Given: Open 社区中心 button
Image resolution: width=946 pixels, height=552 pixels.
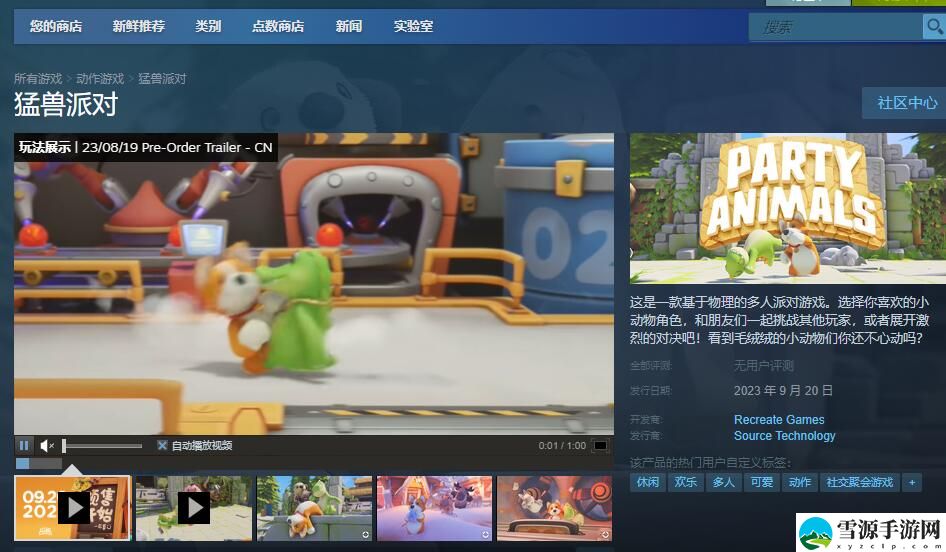Looking at the screenshot, I should click(906, 103).
